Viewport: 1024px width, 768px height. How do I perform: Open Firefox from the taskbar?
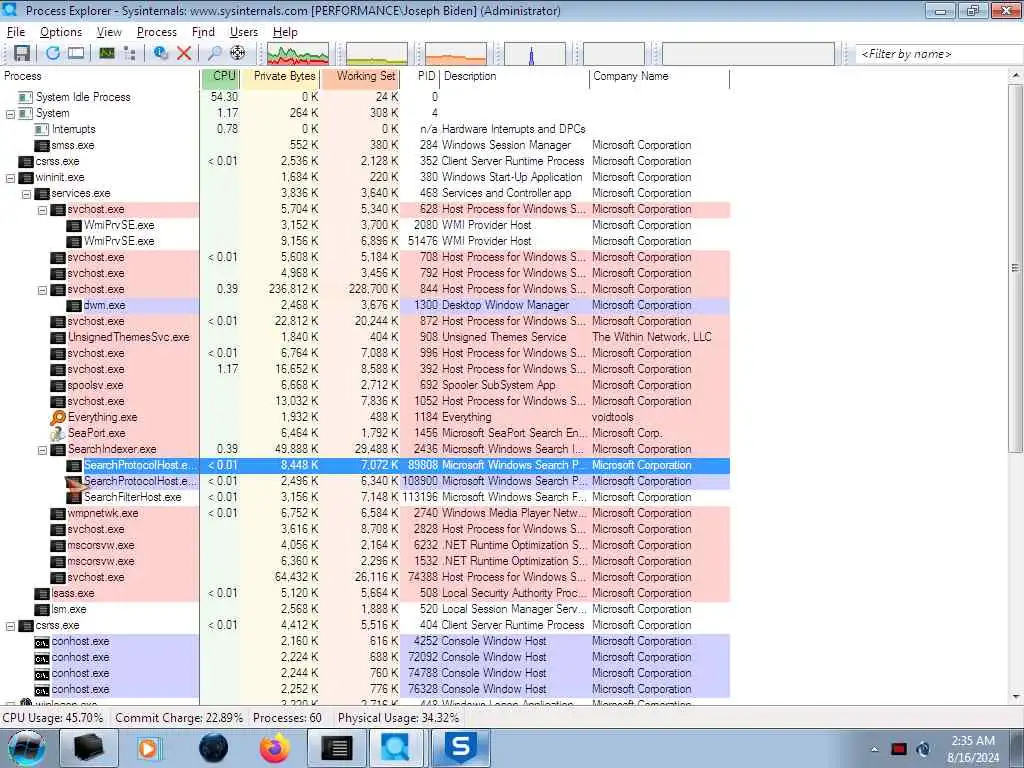pos(275,748)
